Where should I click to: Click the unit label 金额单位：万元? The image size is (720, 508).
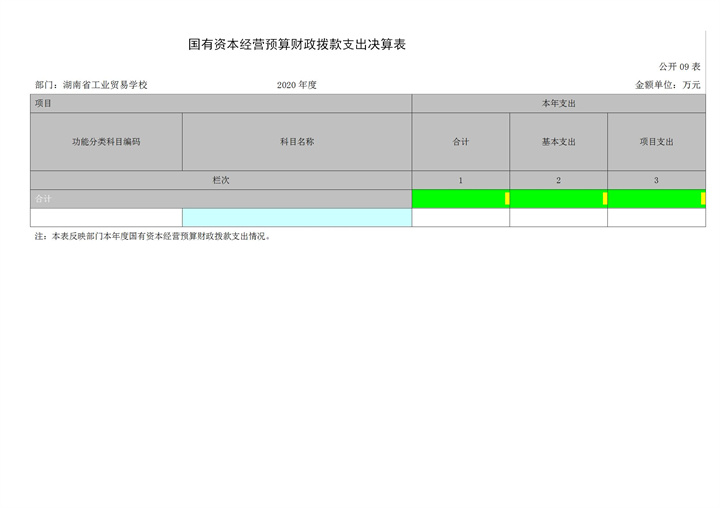coord(668,85)
